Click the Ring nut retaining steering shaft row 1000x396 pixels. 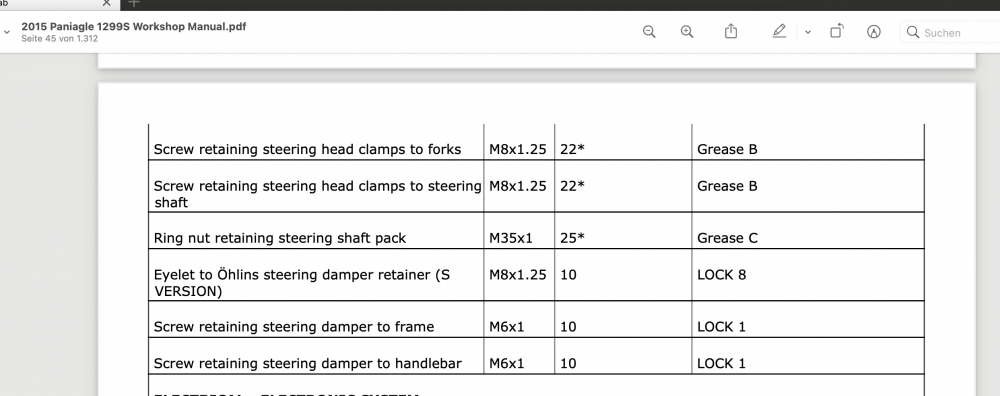pyautogui.click(x=536, y=231)
